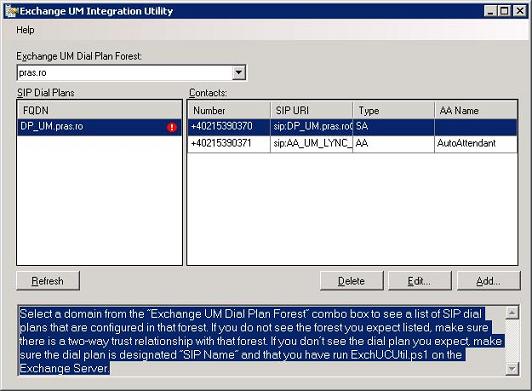
Task: Click the application icon in the title bar
Action: tap(11, 11)
